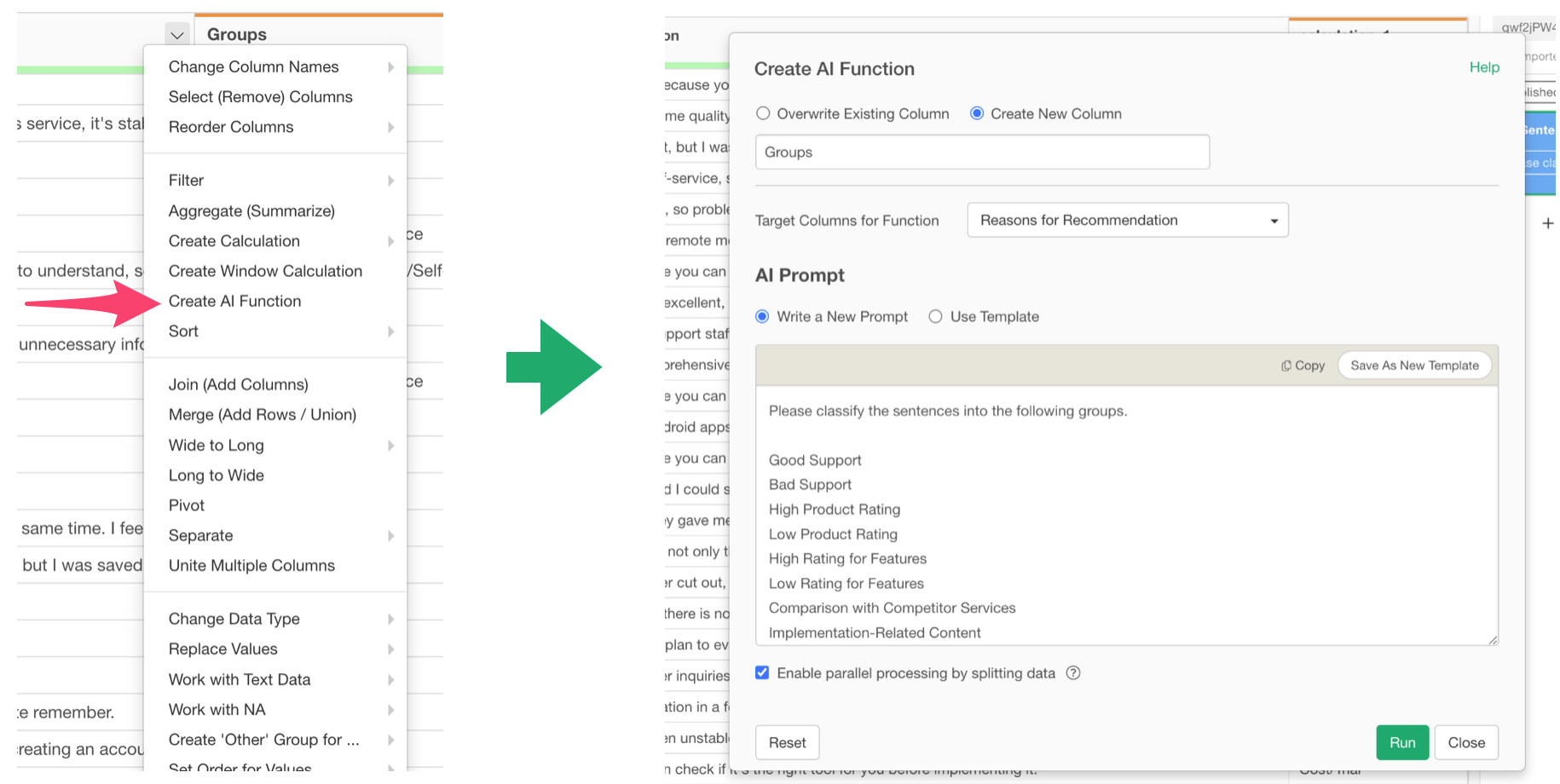This screenshot has height=784, width=1560.
Task: Choose Aggregate (Summarize) from menu
Action: (x=275, y=210)
